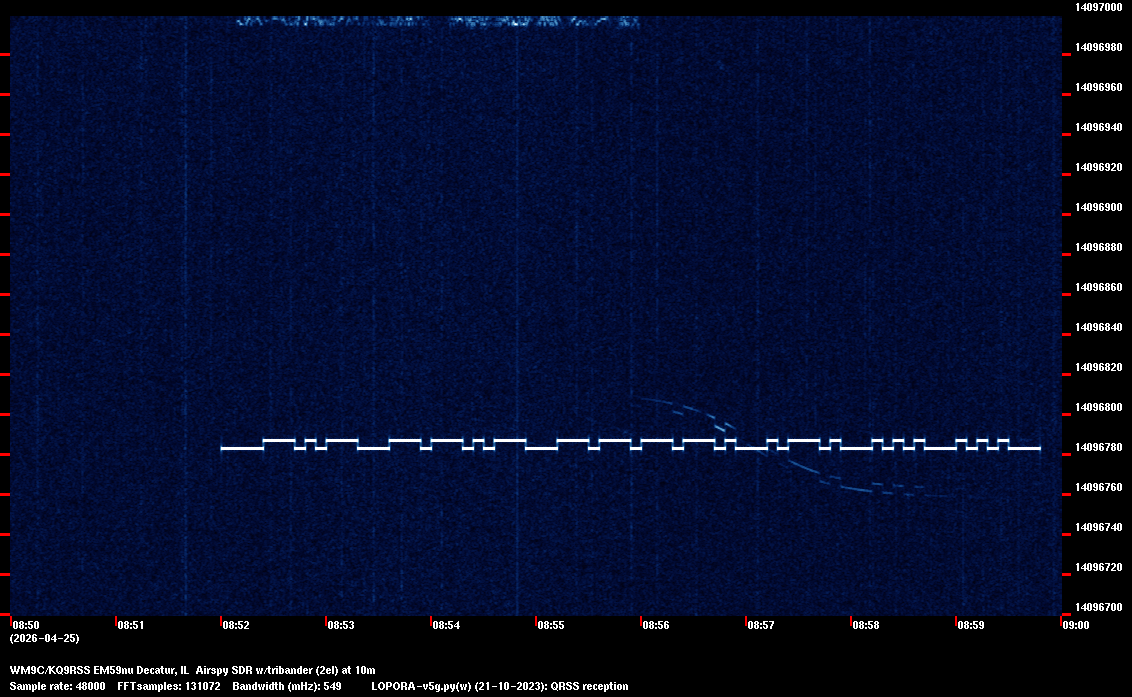The image size is (1132, 697).
Task: Click the date (2026-04-25) text
Action: pyautogui.click(x=45, y=637)
